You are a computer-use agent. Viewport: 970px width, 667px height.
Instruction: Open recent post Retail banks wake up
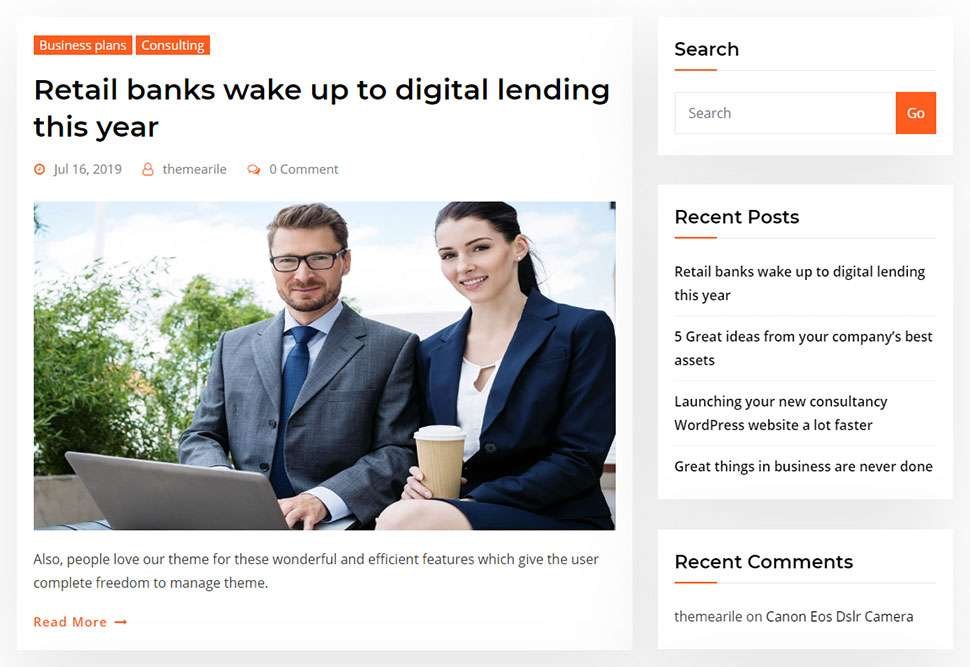pyautogui.click(x=799, y=283)
